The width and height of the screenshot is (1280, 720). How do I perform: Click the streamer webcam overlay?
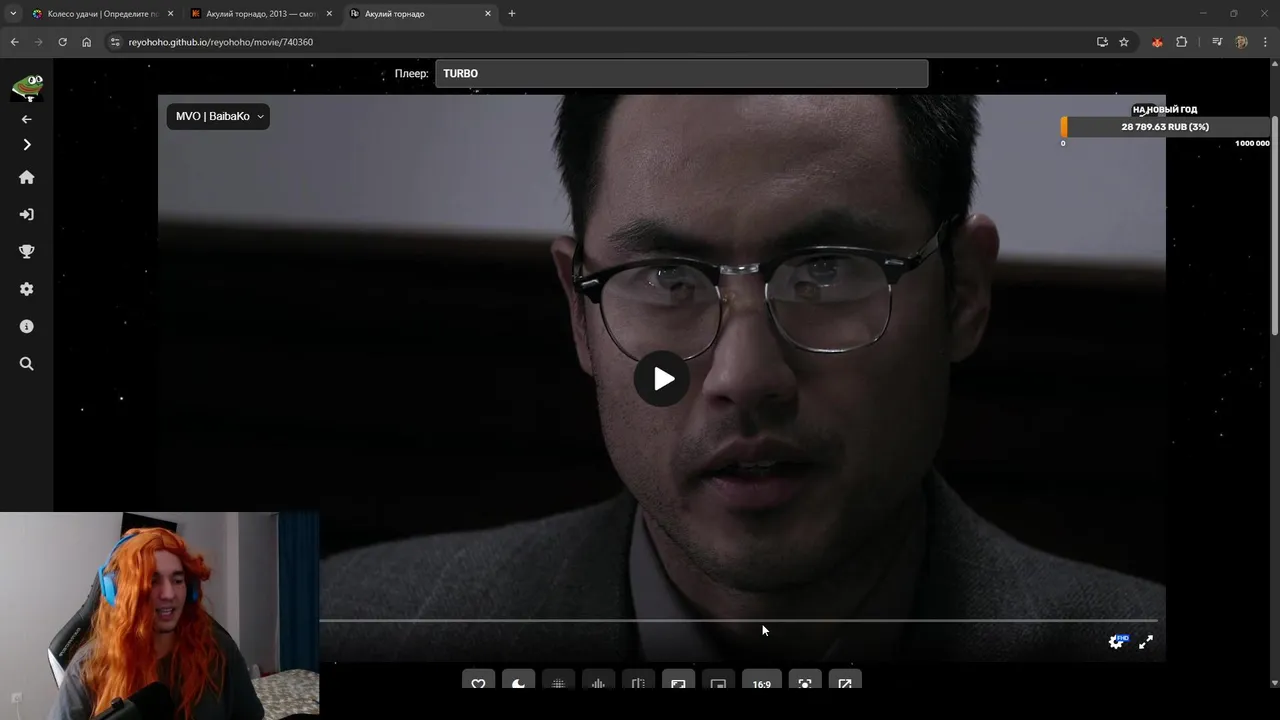pyautogui.click(x=160, y=616)
